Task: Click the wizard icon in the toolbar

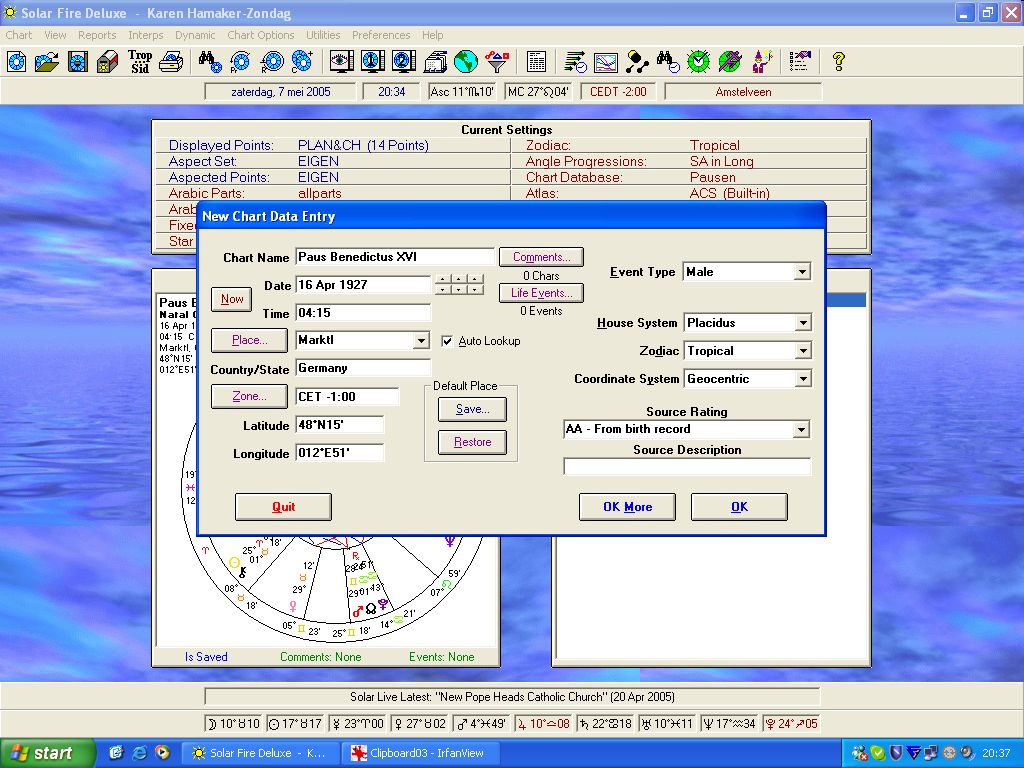Action: click(x=762, y=62)
